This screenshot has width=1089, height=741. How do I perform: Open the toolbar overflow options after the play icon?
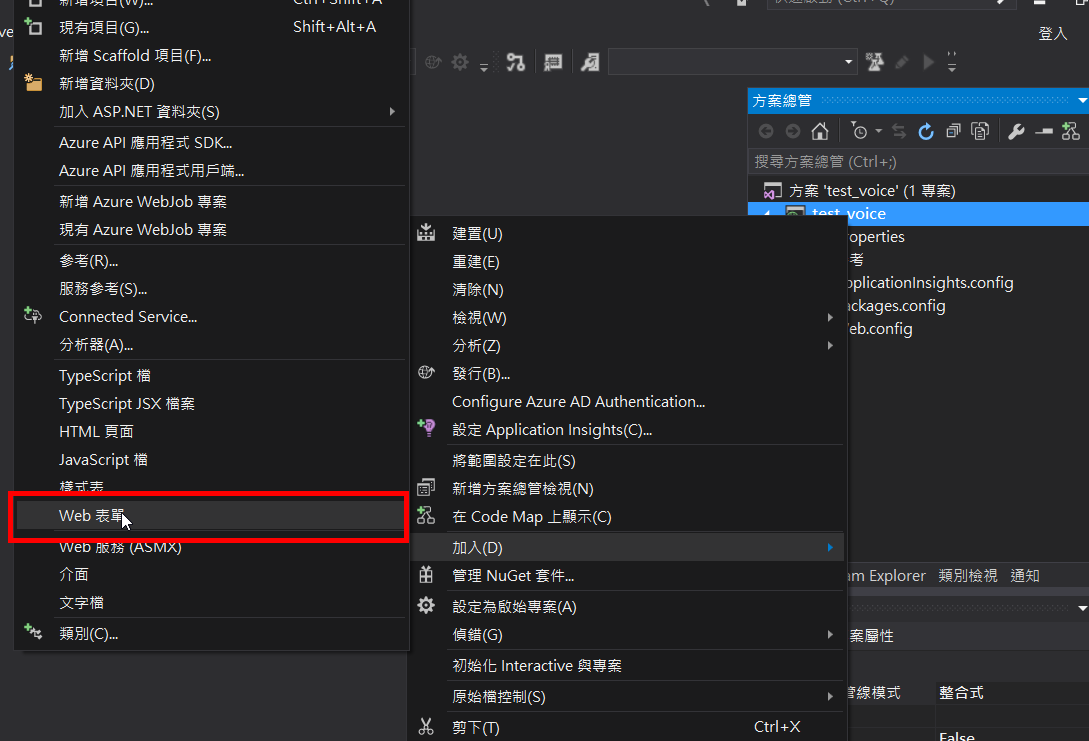(951, 63)
